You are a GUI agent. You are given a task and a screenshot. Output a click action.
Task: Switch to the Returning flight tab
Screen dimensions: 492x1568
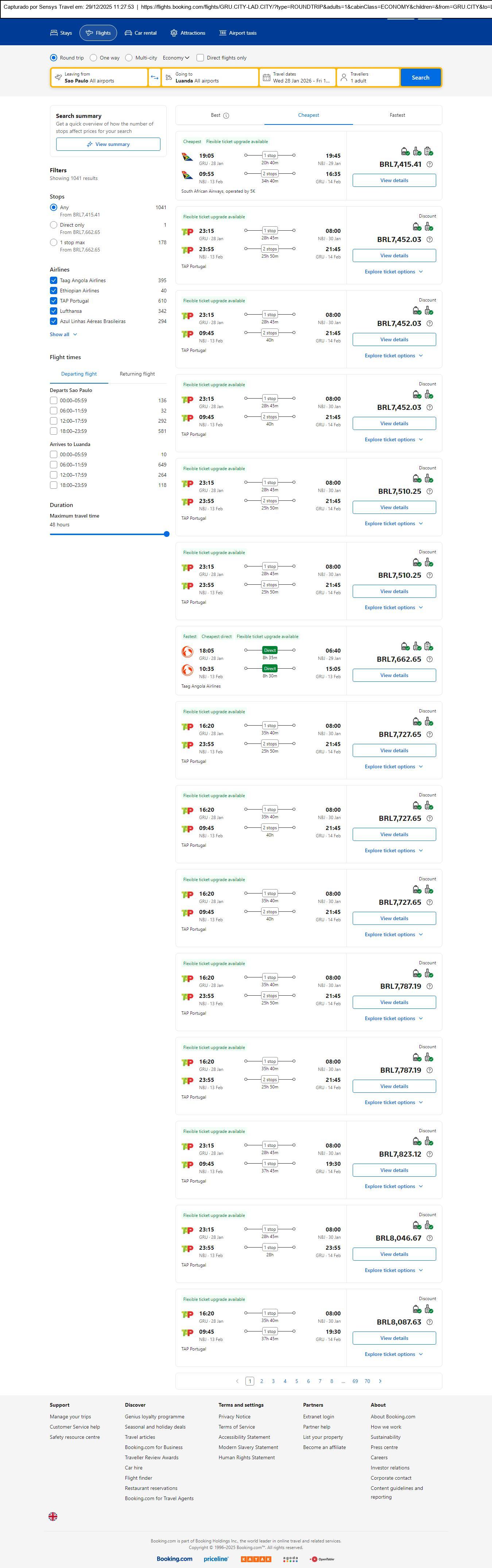[x=137, y=374]
